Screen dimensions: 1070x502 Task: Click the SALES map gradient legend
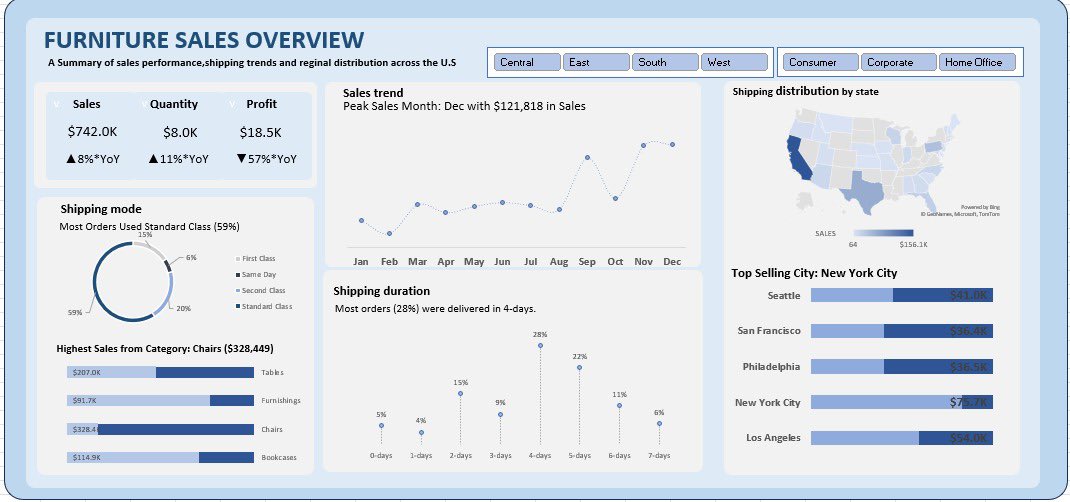point(883,233)
